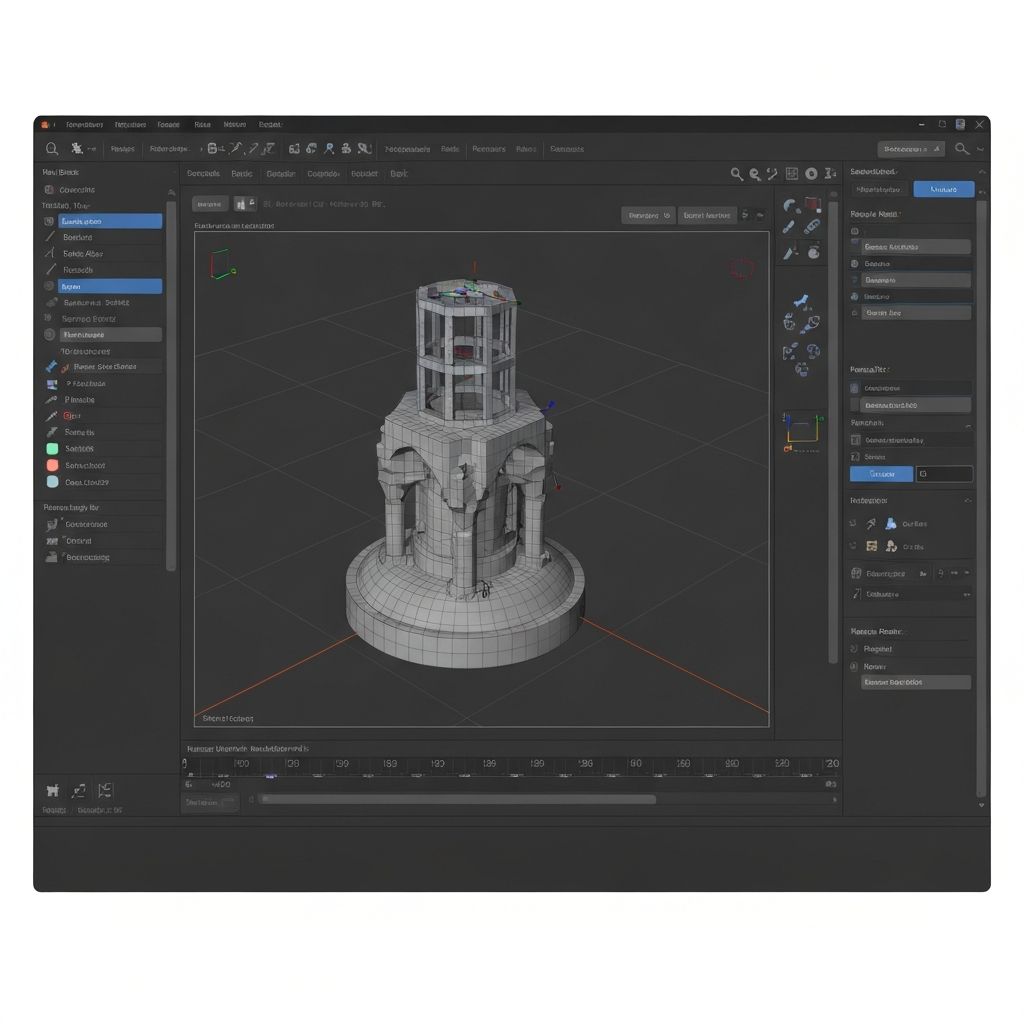Select the Magnify search icon in the toolbar

tap(50, 148)
